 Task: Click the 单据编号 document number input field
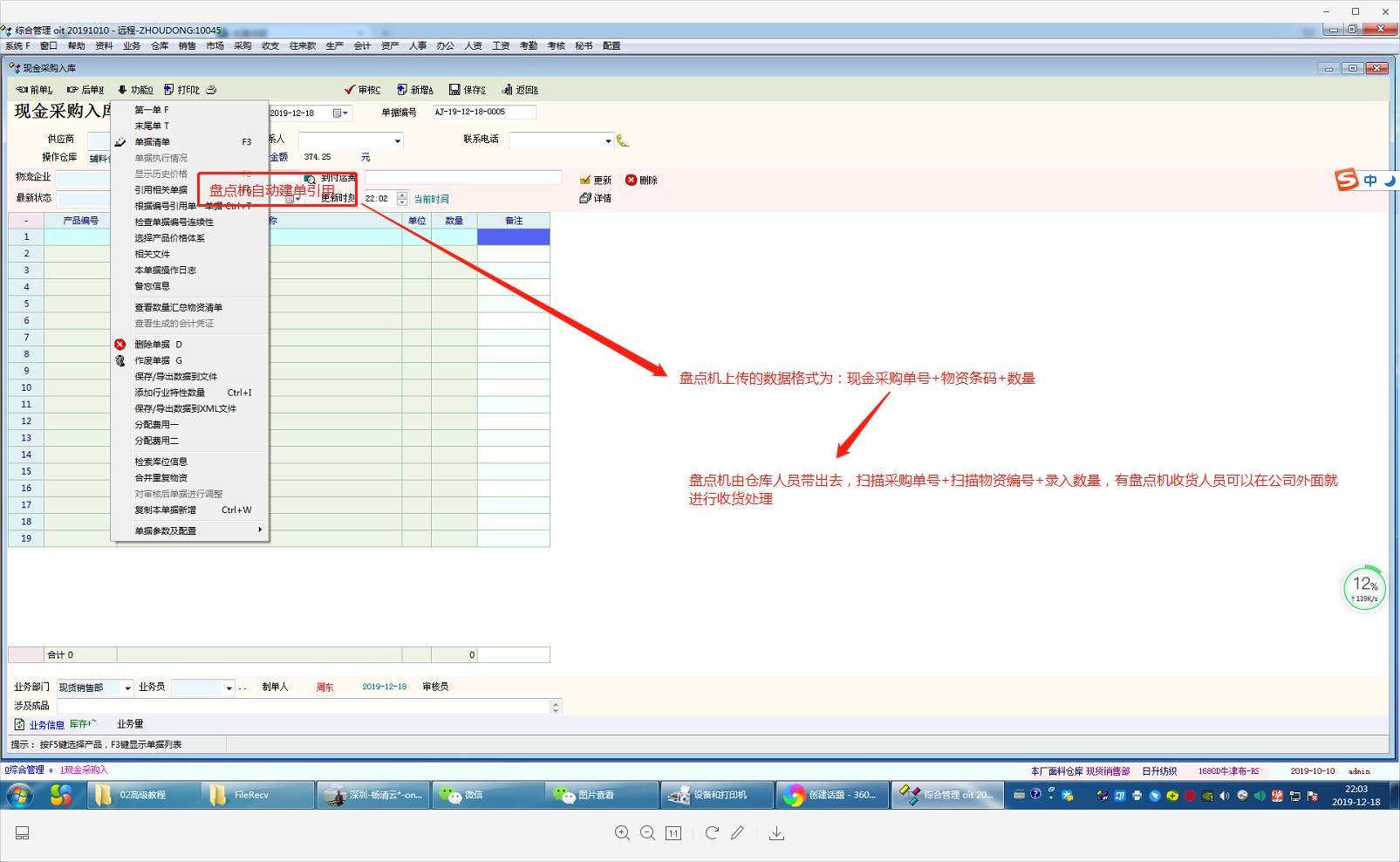pyautogui.click(x=483, y=112)
